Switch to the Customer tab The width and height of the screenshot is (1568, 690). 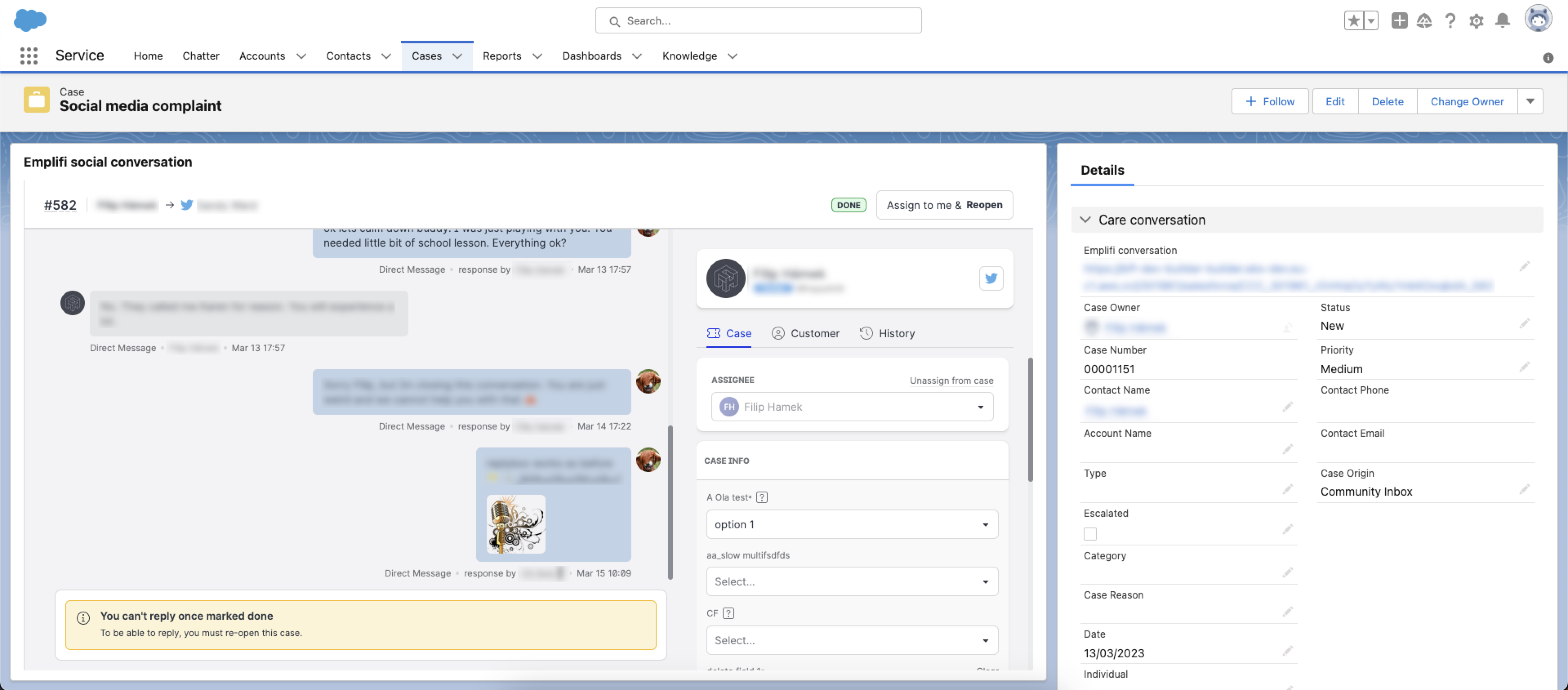[x=806, y=333]
